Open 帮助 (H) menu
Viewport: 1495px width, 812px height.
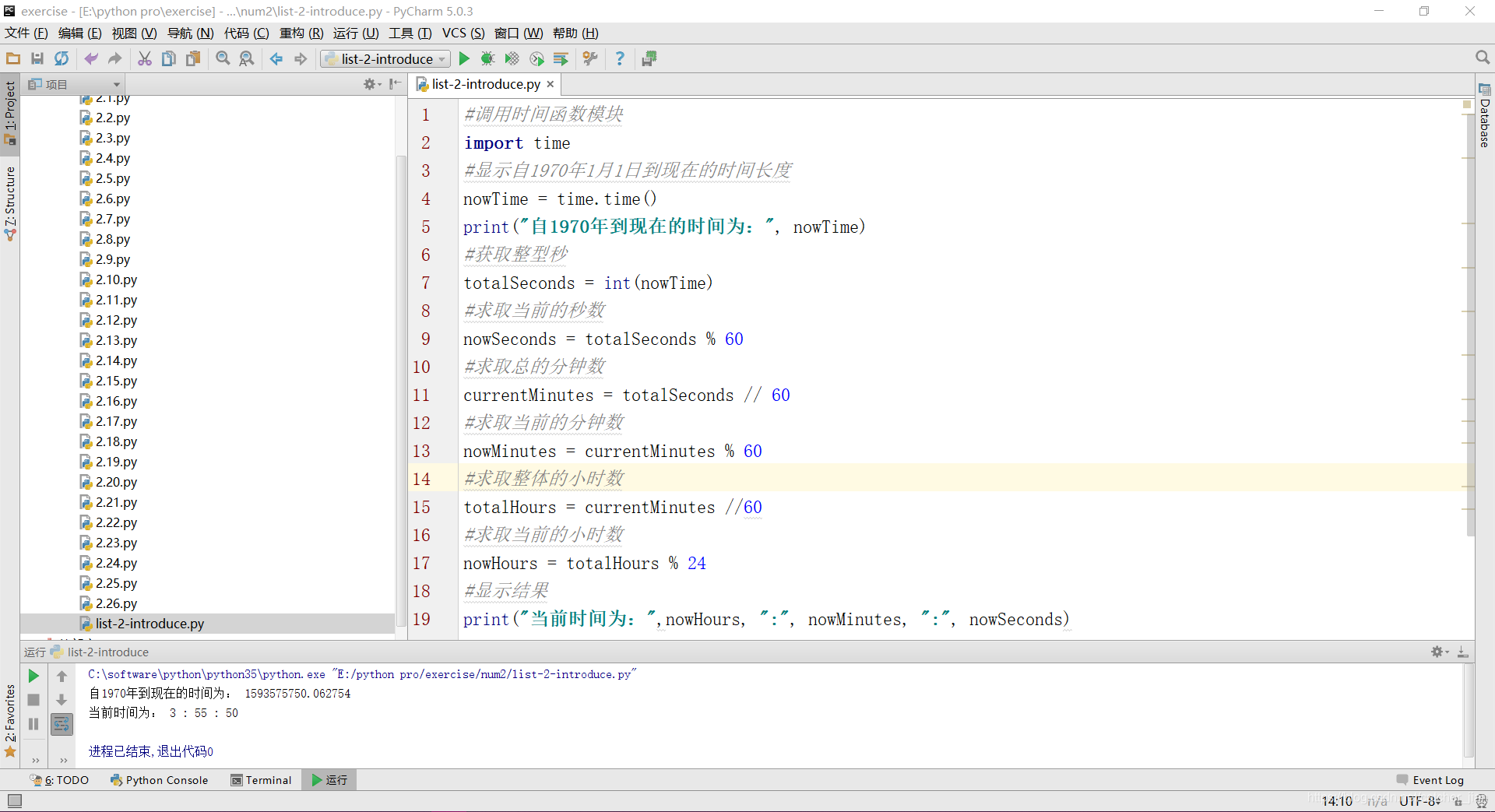click(x=575, y=33)
